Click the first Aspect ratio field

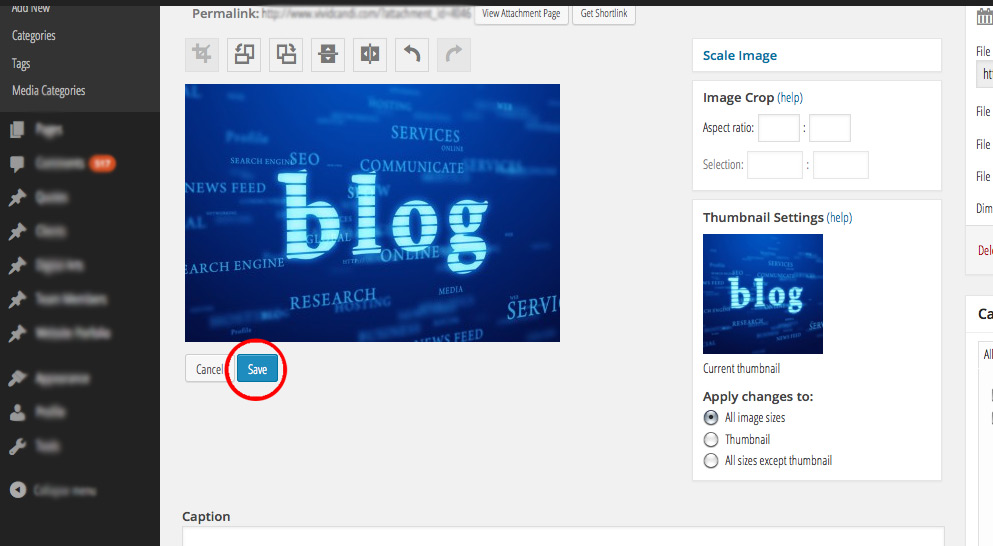779,129
